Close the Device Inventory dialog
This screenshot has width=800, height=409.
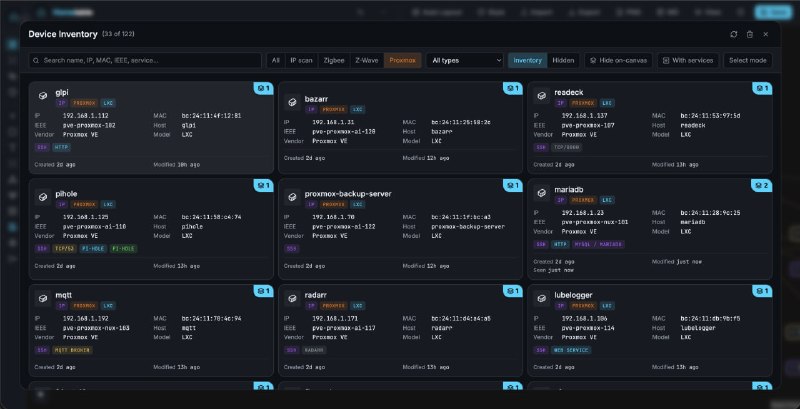coord(765,34)
